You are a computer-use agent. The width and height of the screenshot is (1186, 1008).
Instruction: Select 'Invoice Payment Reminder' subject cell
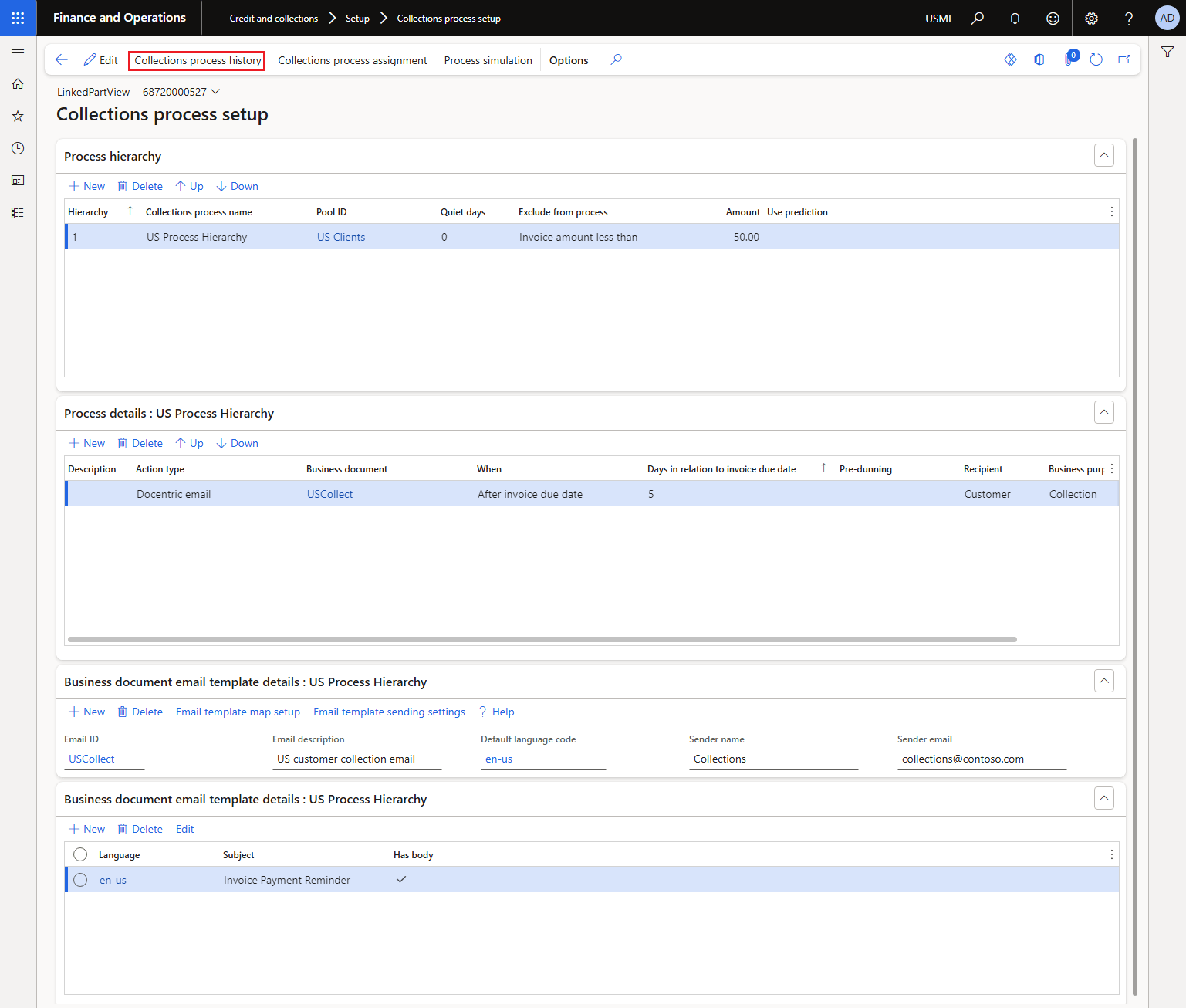(x=287, y=880)
